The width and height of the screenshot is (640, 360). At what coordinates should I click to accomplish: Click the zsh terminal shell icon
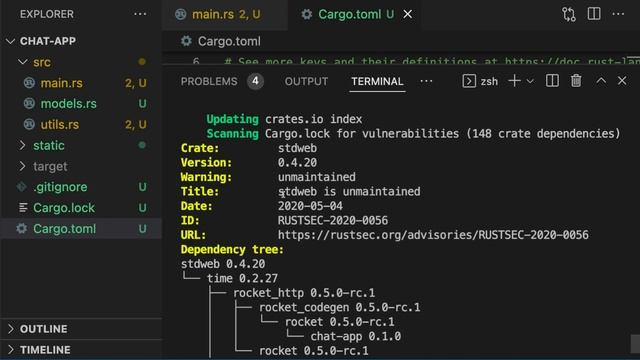469,81
